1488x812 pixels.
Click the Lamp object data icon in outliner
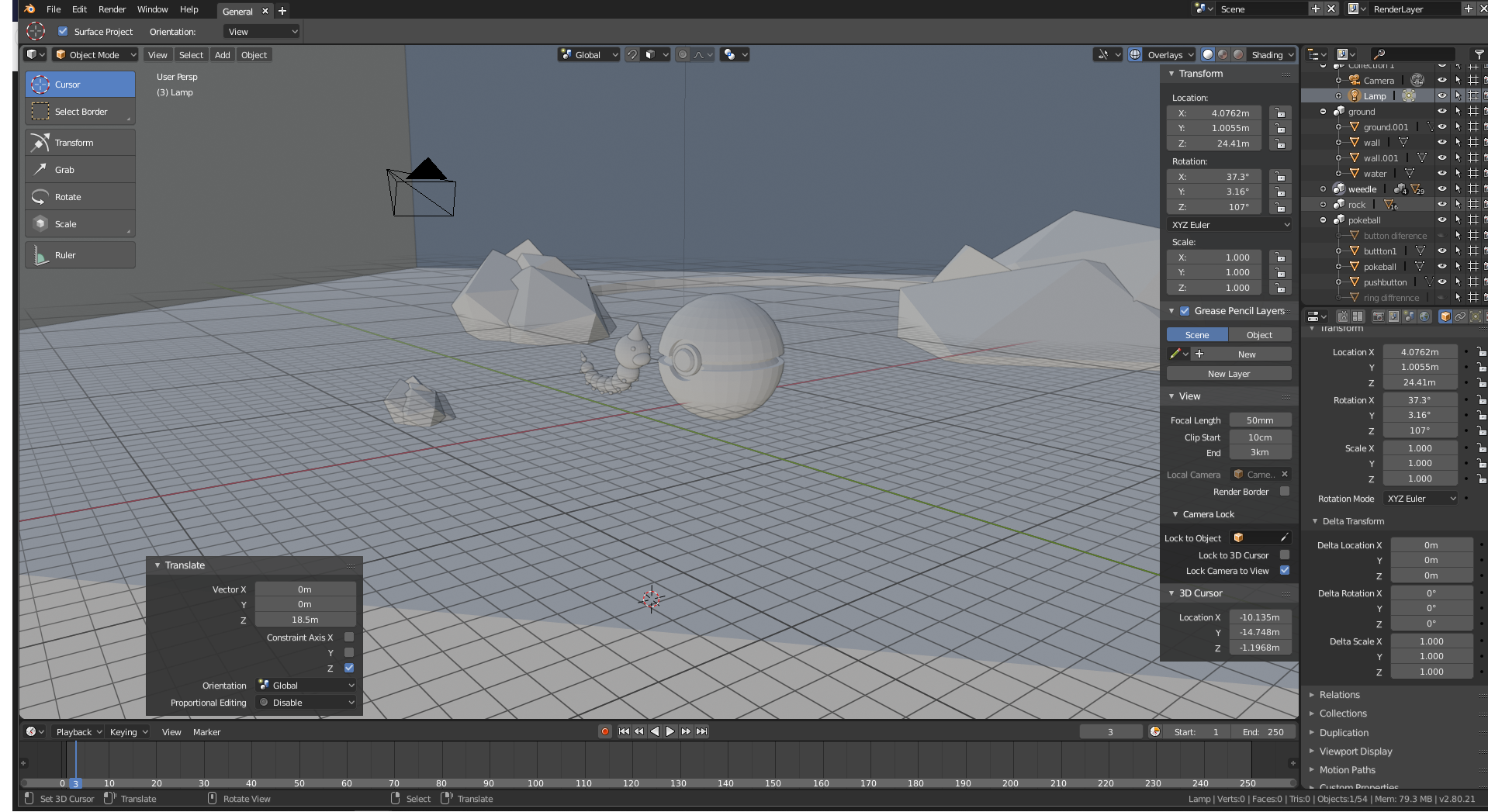(x=1409, y=96)
